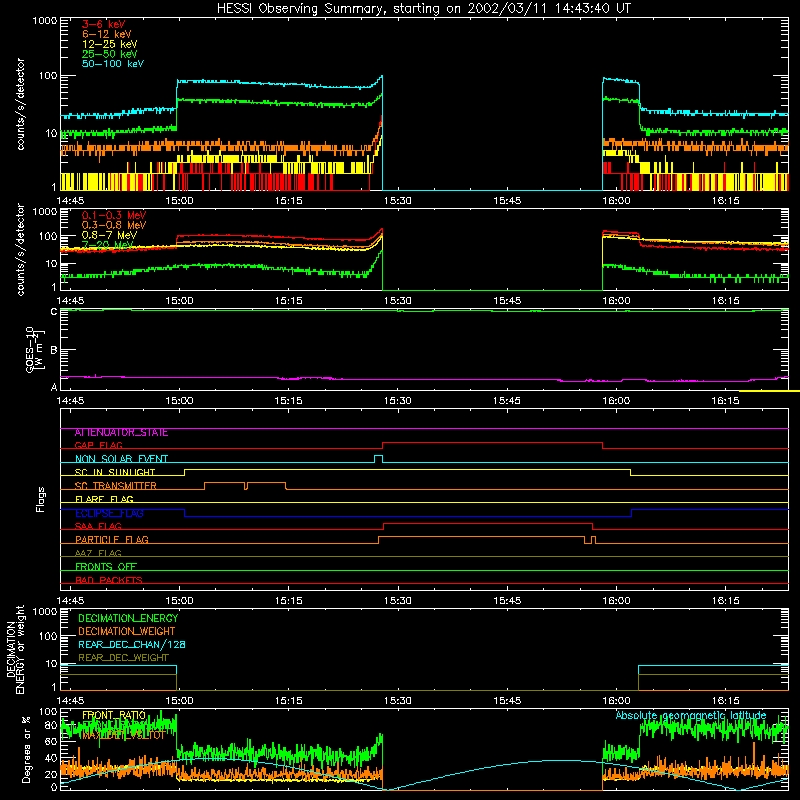Image resolution: width=800 pixels, height=800 pixels.
Task: Click the REAR_DEC_CHAN/128 legend label
Action: (x=132, y=644)
